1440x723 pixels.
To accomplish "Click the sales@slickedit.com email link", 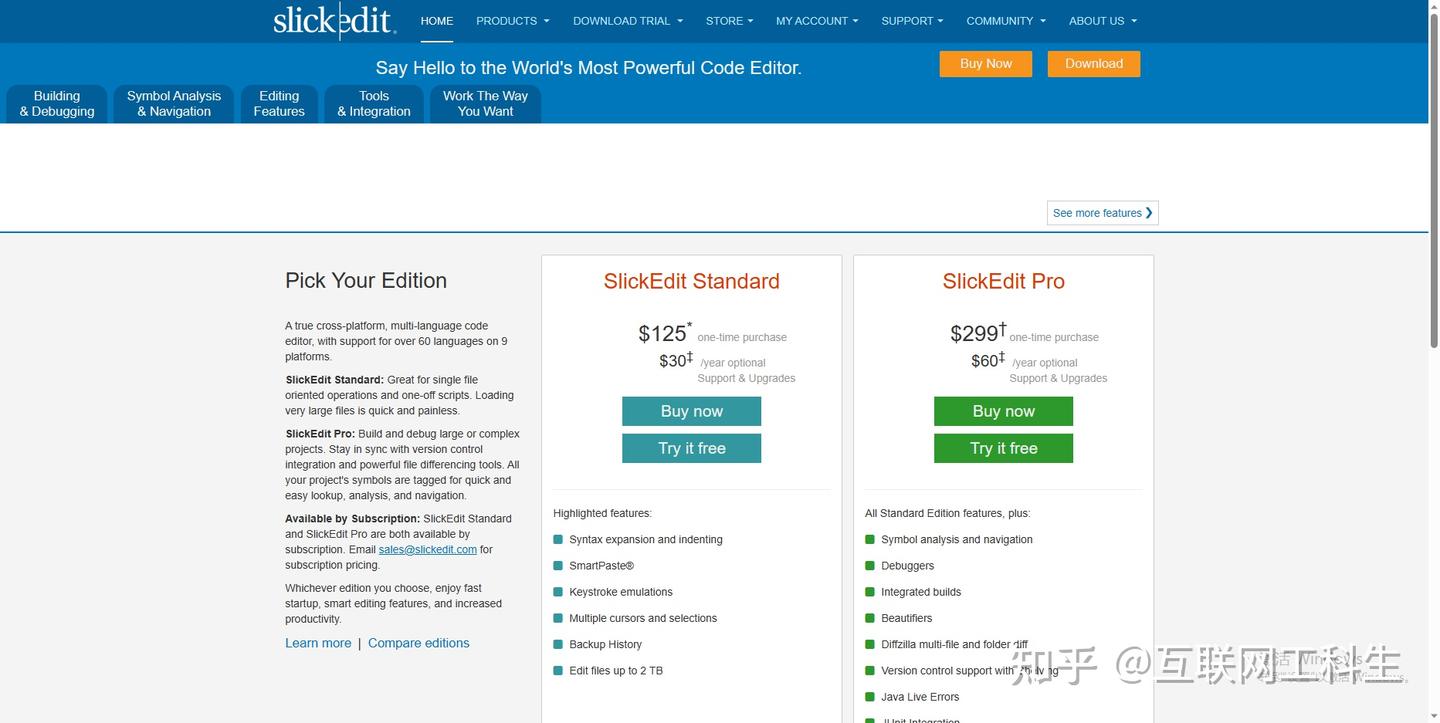I will pos(427,550).
